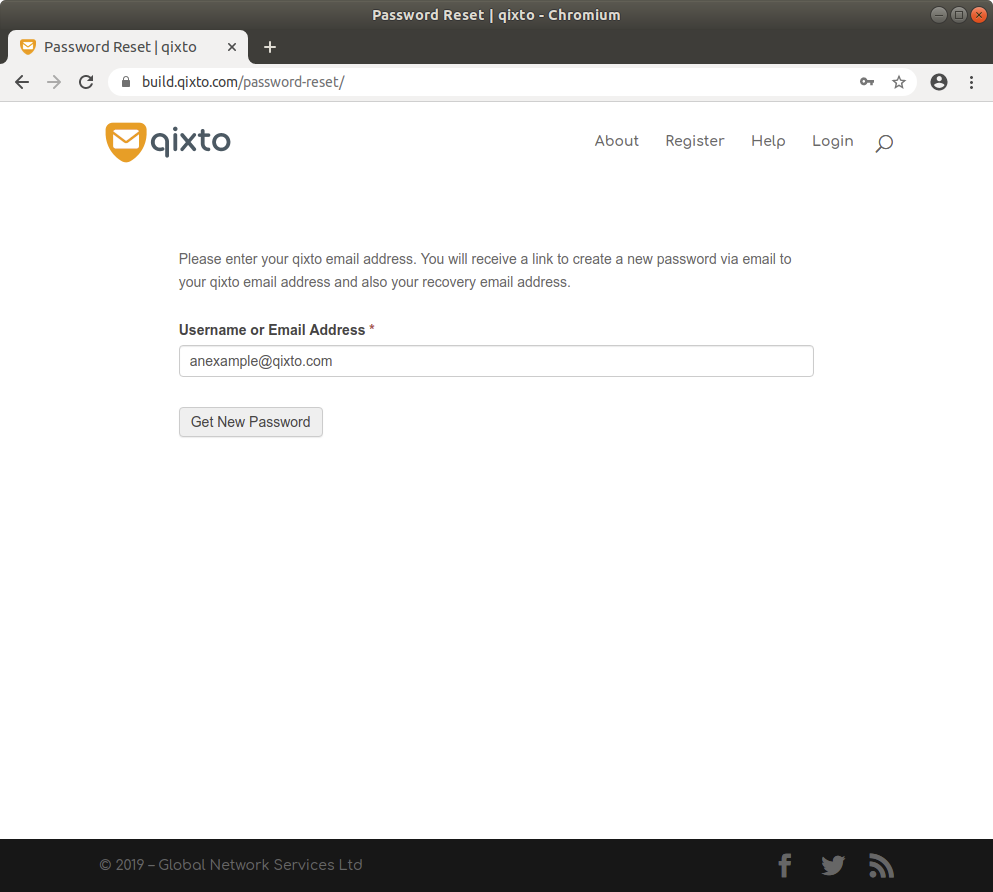Close the Password Reset tab
Screen dimensions: 993x892
[x=232, y=47]
